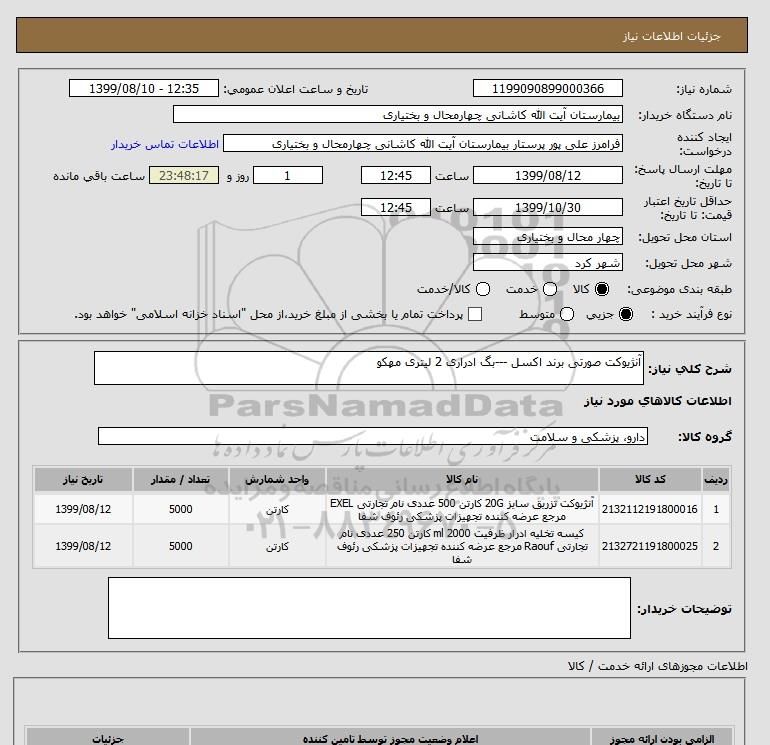Click the goods group field دارو، پزشکی و سلامت
The width and height of the screenshot is (770, 745).
click(x=373, y=436)
